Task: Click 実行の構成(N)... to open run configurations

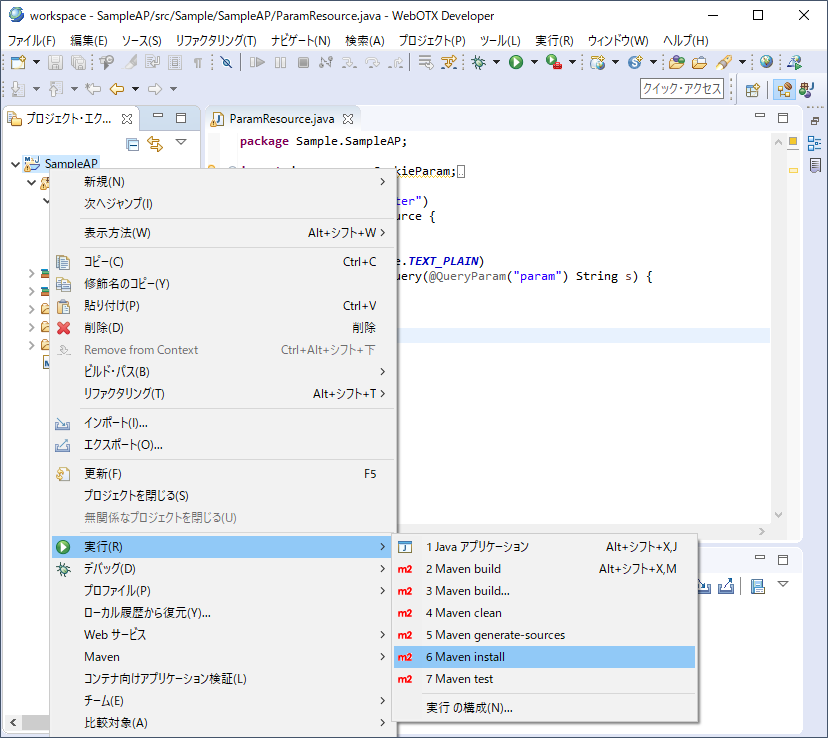Action: click(469, 707)
